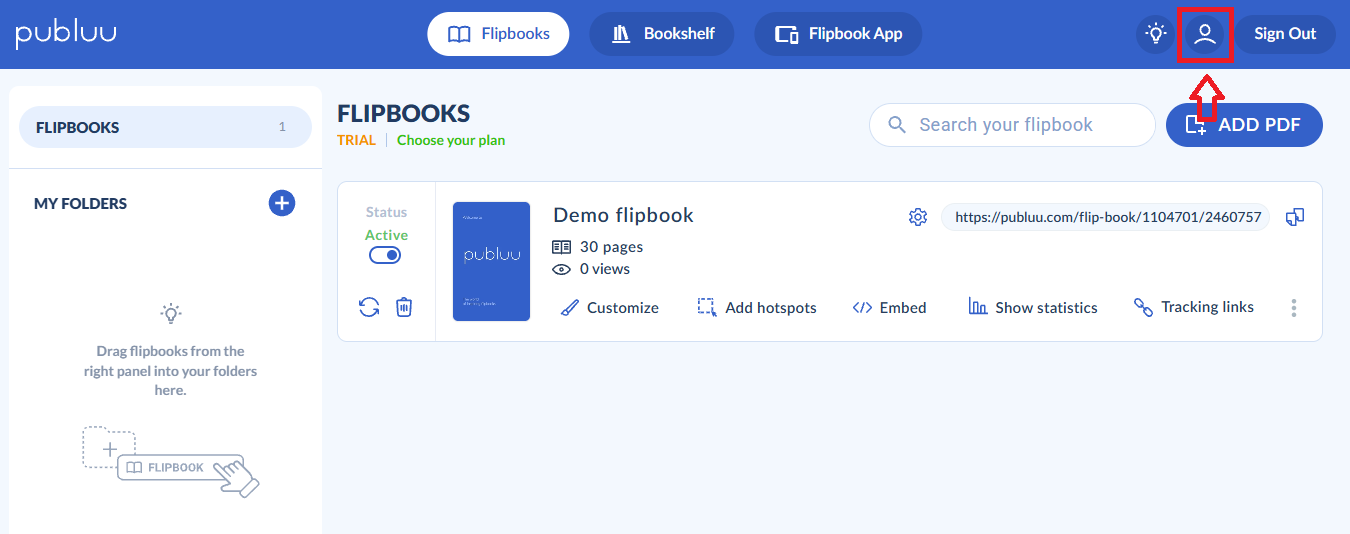Add a new folder with plus icon

coord(282,203)
